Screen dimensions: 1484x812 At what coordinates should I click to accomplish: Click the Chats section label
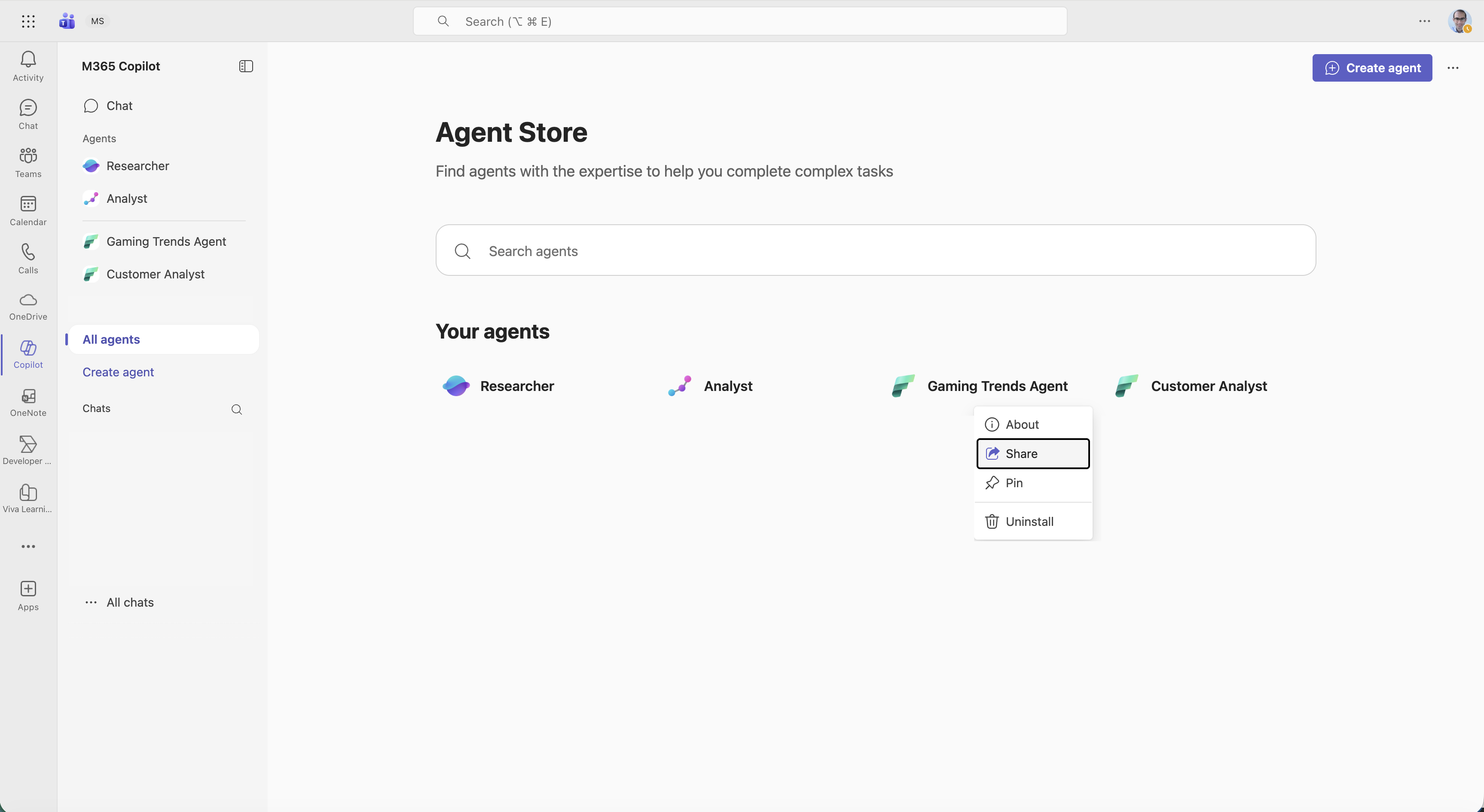tap(96, 409)
